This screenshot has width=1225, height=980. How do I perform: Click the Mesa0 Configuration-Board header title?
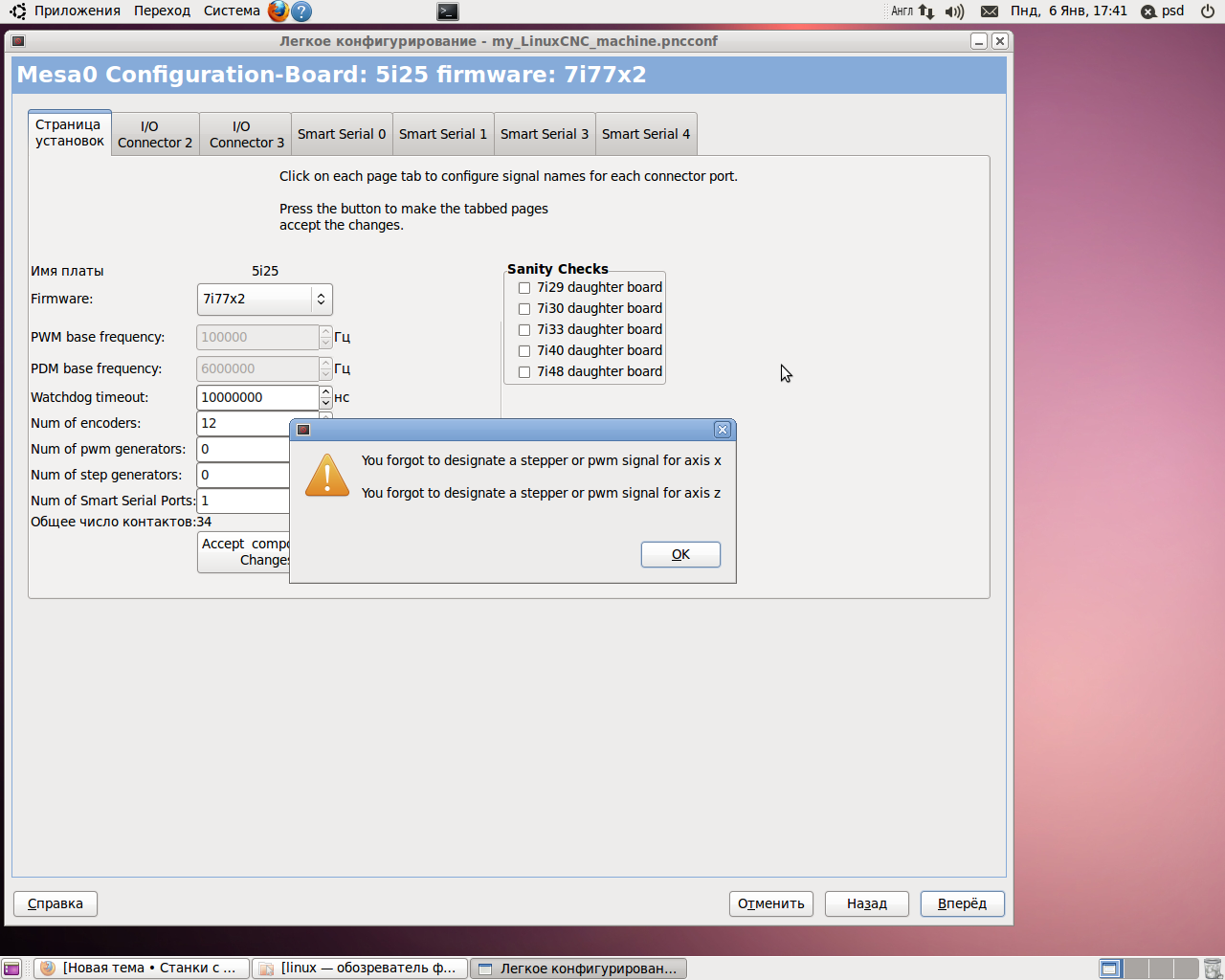[x=331, y=75]
